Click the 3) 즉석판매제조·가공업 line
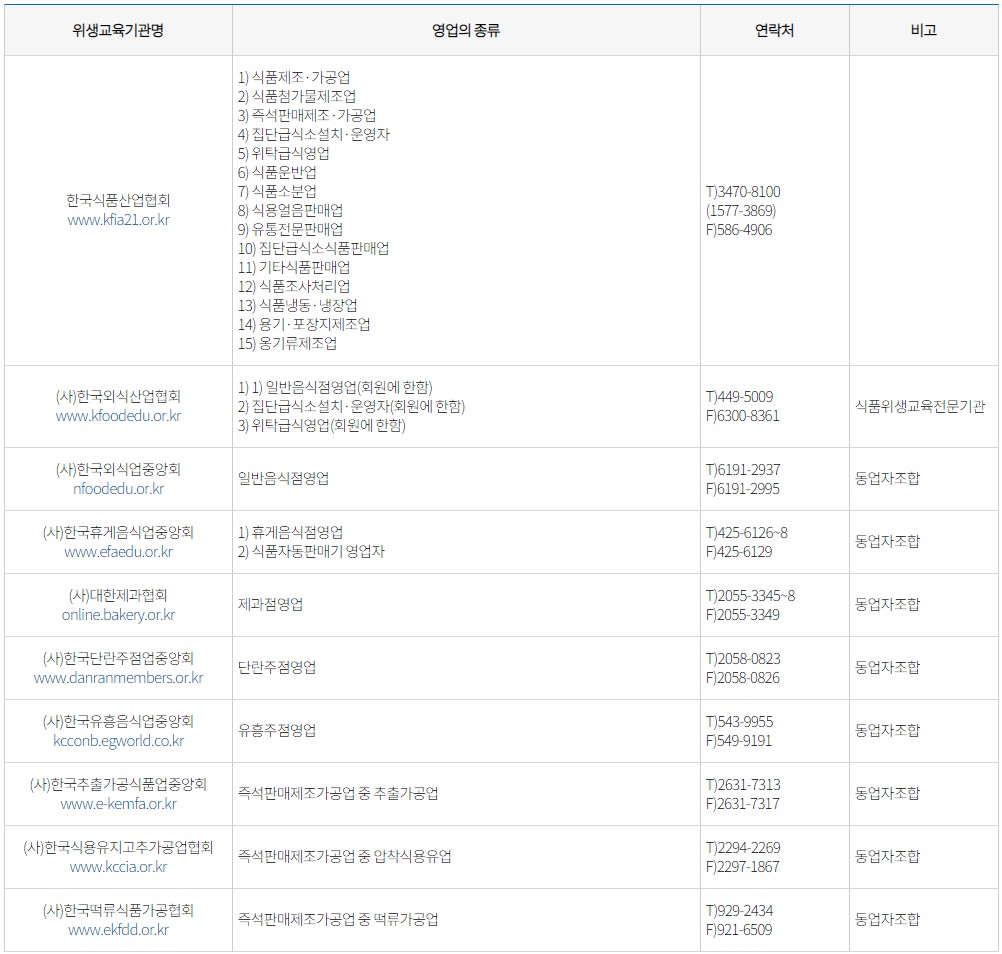The image size is (1002, 954). (307, 116)
